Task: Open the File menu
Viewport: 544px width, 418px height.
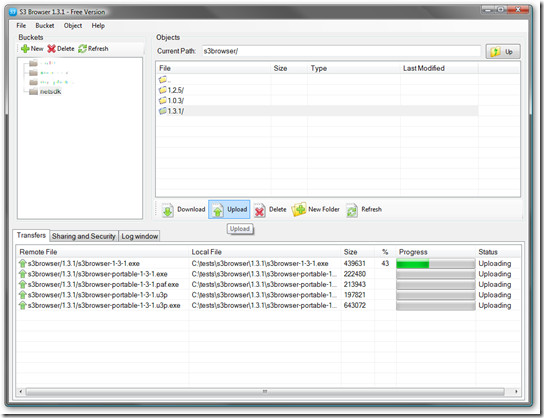Action: coord(21,26)
